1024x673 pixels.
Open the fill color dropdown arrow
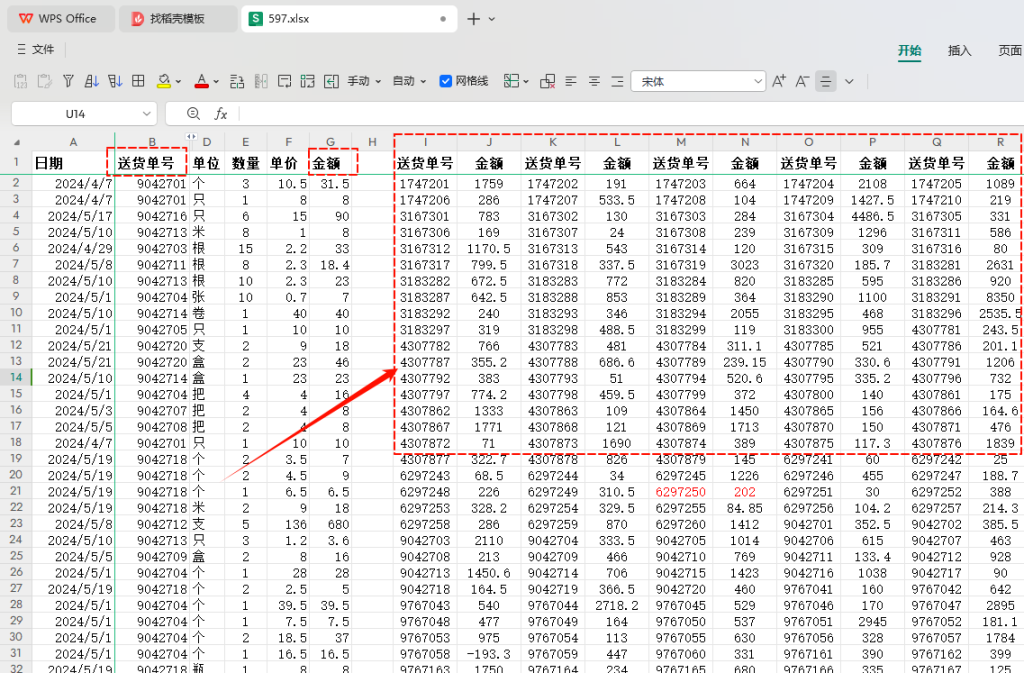coord(178,82)
